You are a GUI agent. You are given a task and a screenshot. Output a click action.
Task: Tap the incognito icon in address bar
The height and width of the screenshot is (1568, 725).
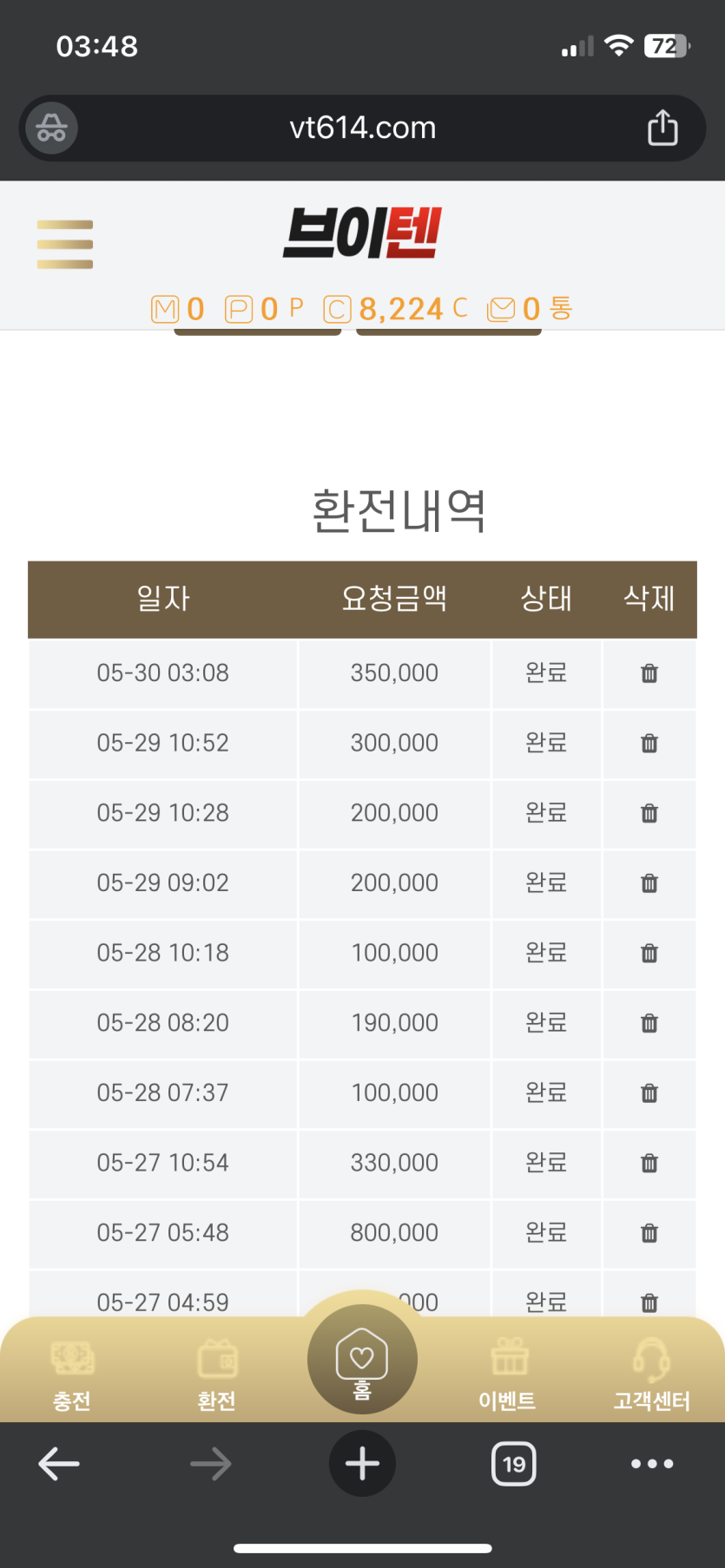[x=51, y=128]
